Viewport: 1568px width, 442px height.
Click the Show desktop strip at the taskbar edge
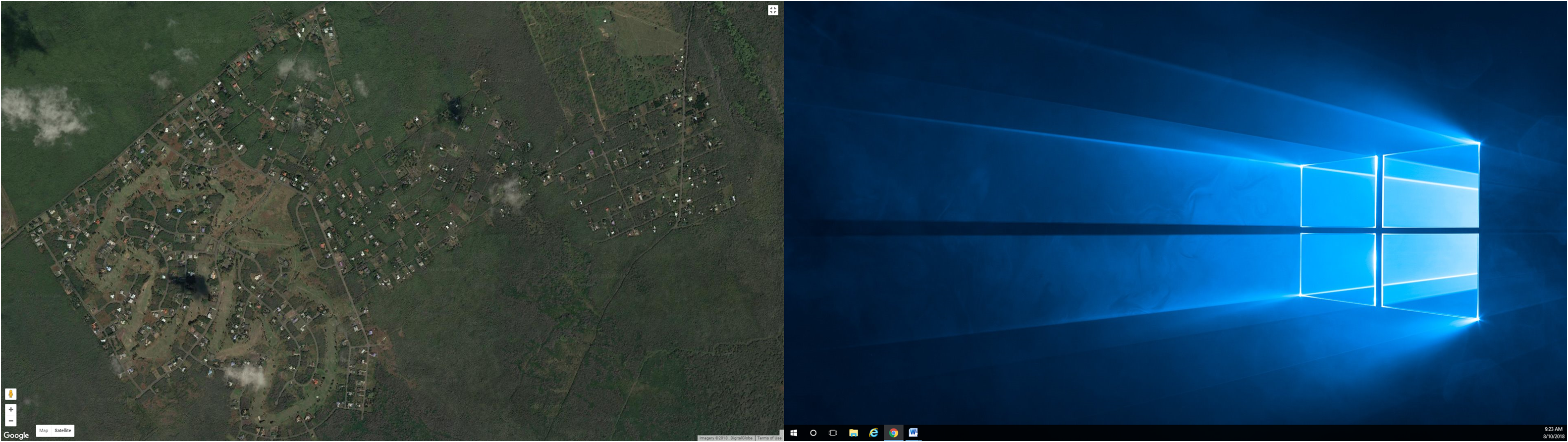(x=1566, y=433)
